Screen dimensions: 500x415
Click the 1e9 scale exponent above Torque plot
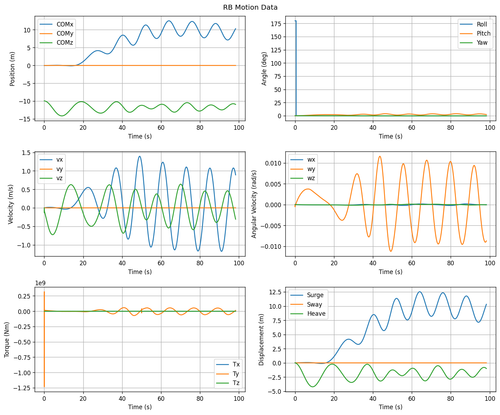pos(41,283)
